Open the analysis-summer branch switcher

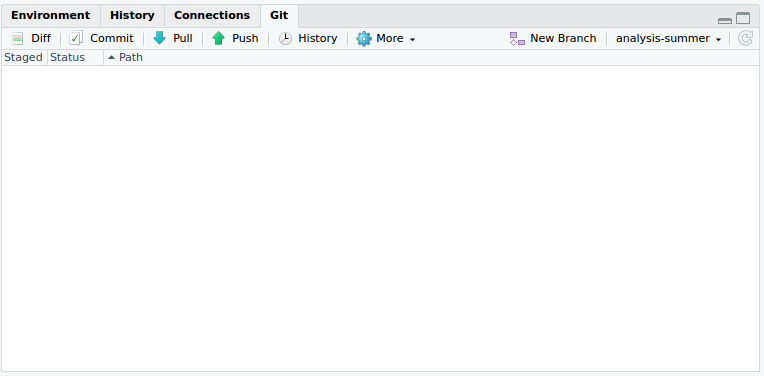coord(668,38)
